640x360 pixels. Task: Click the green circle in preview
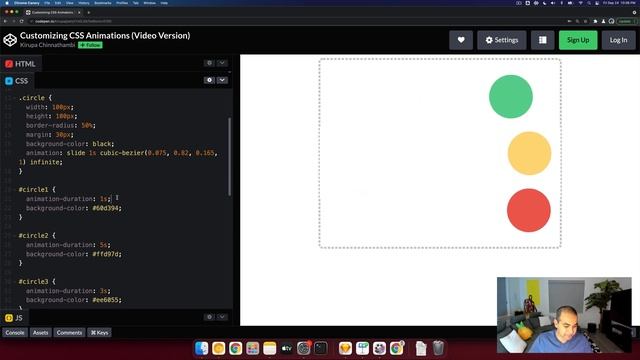click(x=511, y=97)
